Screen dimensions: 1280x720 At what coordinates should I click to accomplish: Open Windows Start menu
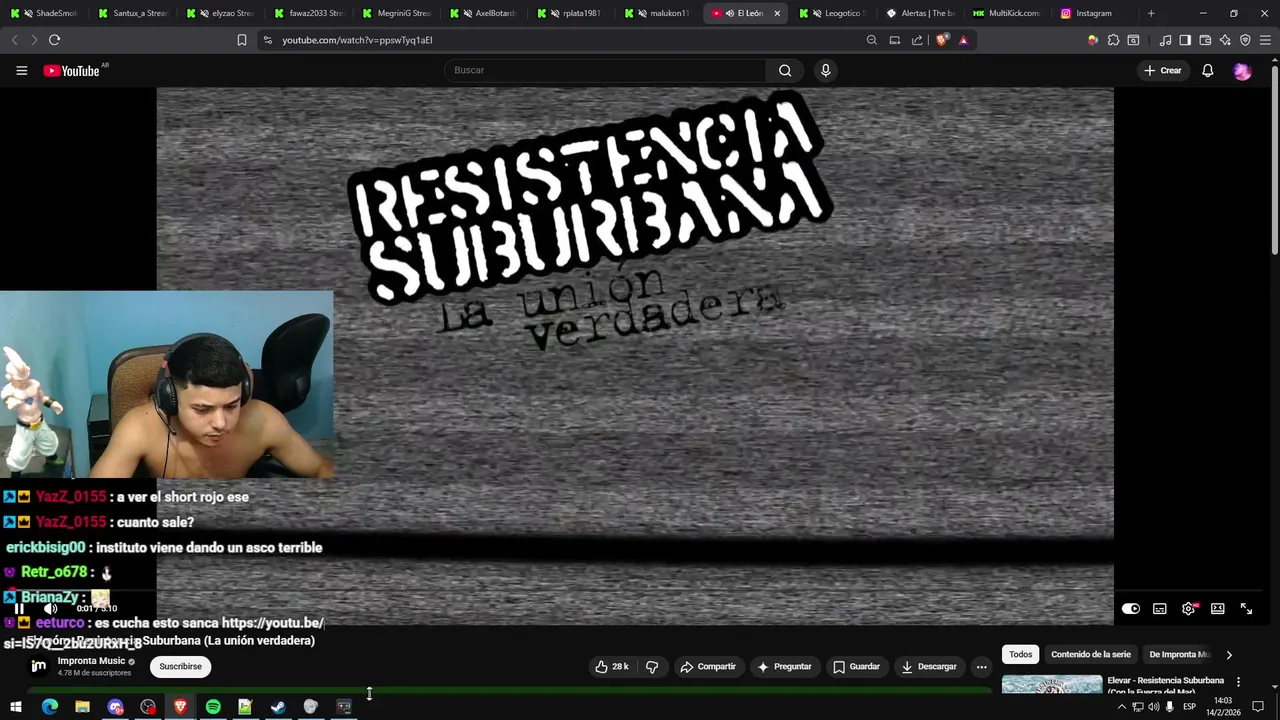click(16, 707)
